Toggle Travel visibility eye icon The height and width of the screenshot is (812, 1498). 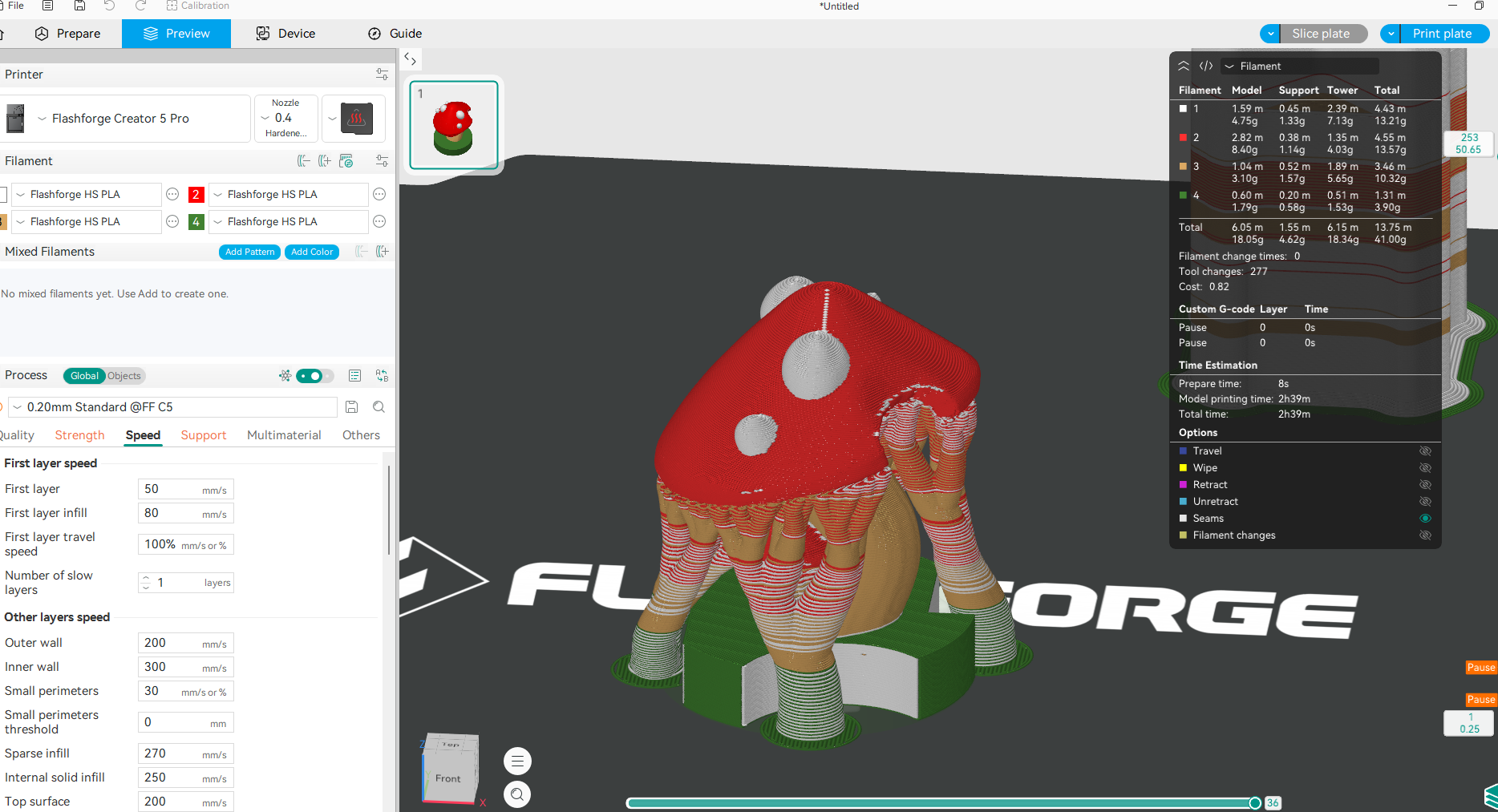[x=1425, y=451]
